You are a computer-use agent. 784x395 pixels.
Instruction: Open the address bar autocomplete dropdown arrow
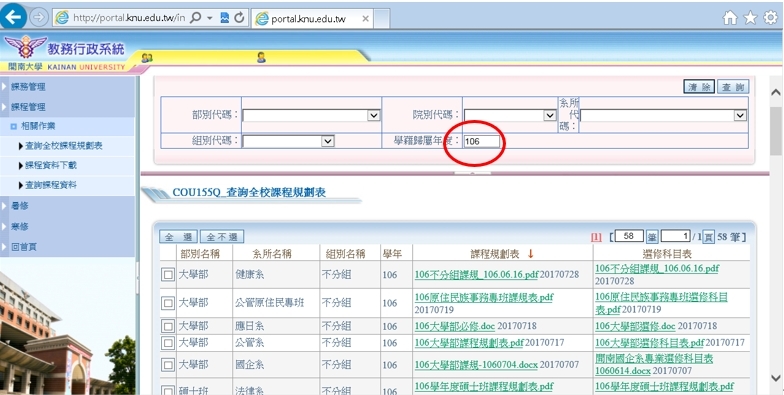[x=210, y=18]
